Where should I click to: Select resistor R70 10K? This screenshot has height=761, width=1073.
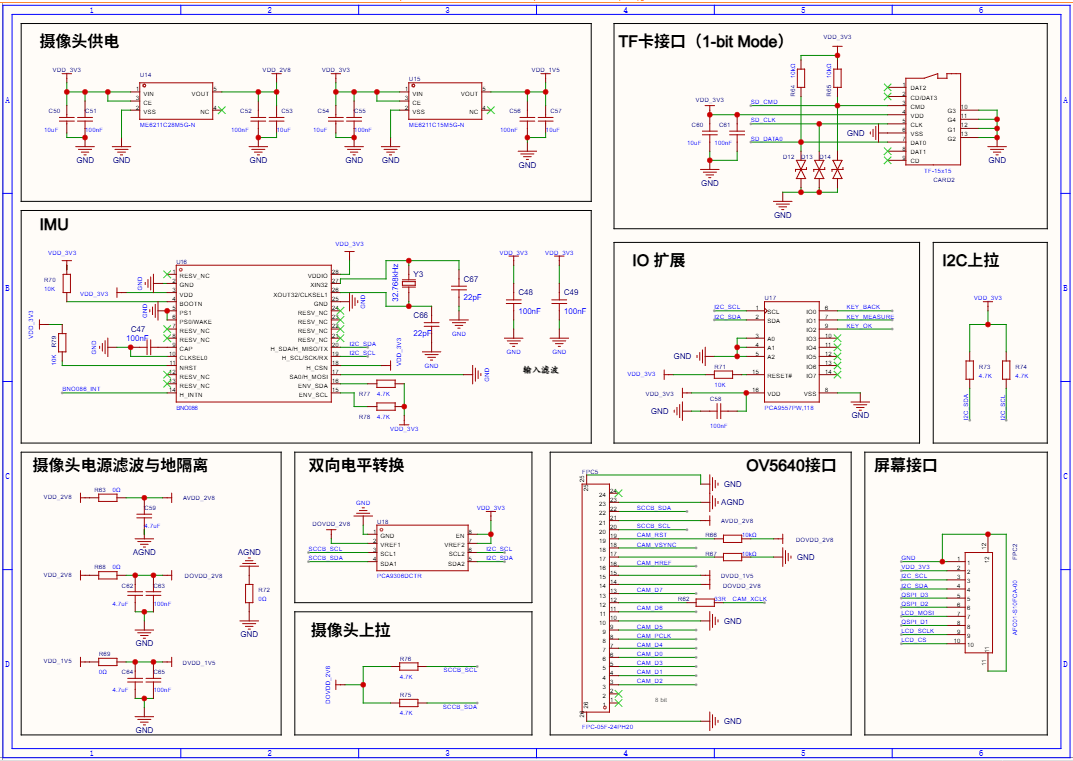point(66,283)
